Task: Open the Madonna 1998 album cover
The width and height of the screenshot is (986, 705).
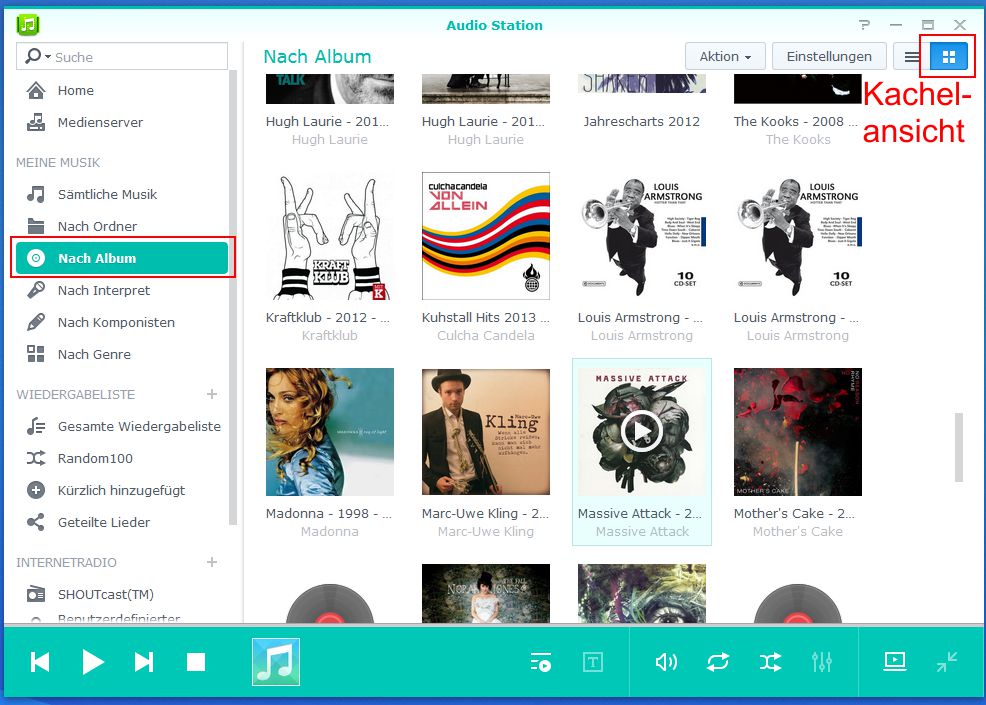Action: 330,432
